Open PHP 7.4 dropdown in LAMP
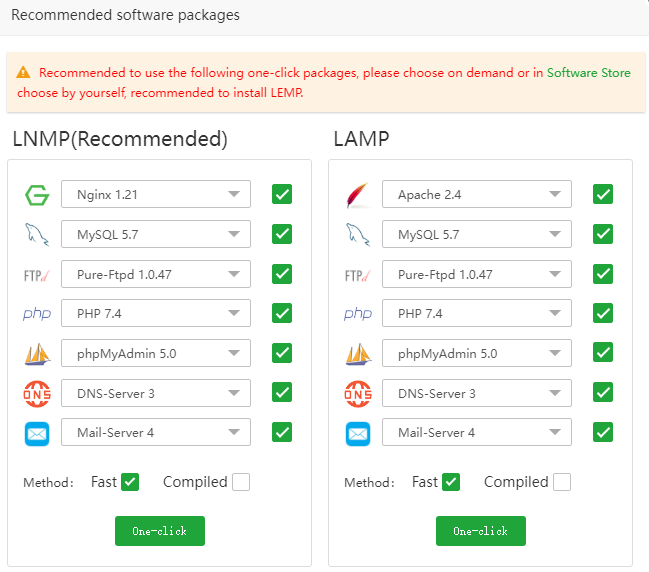This screenshot has height=572, width=649. 477,313
